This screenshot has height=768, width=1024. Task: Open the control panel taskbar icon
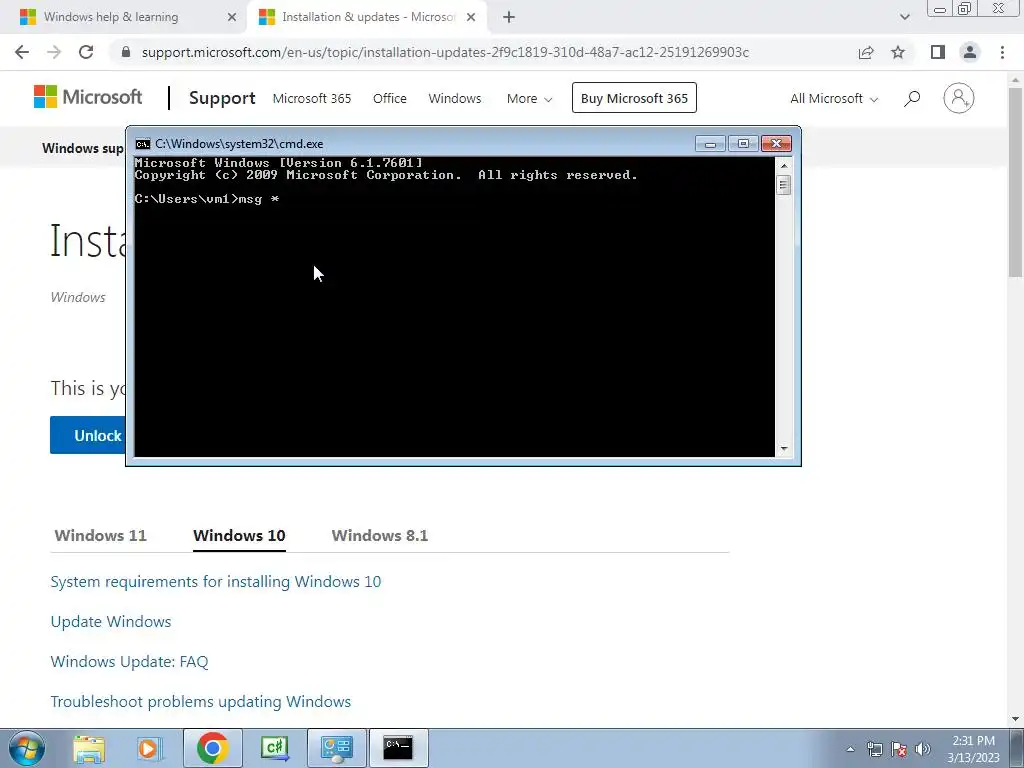(337, 748)
